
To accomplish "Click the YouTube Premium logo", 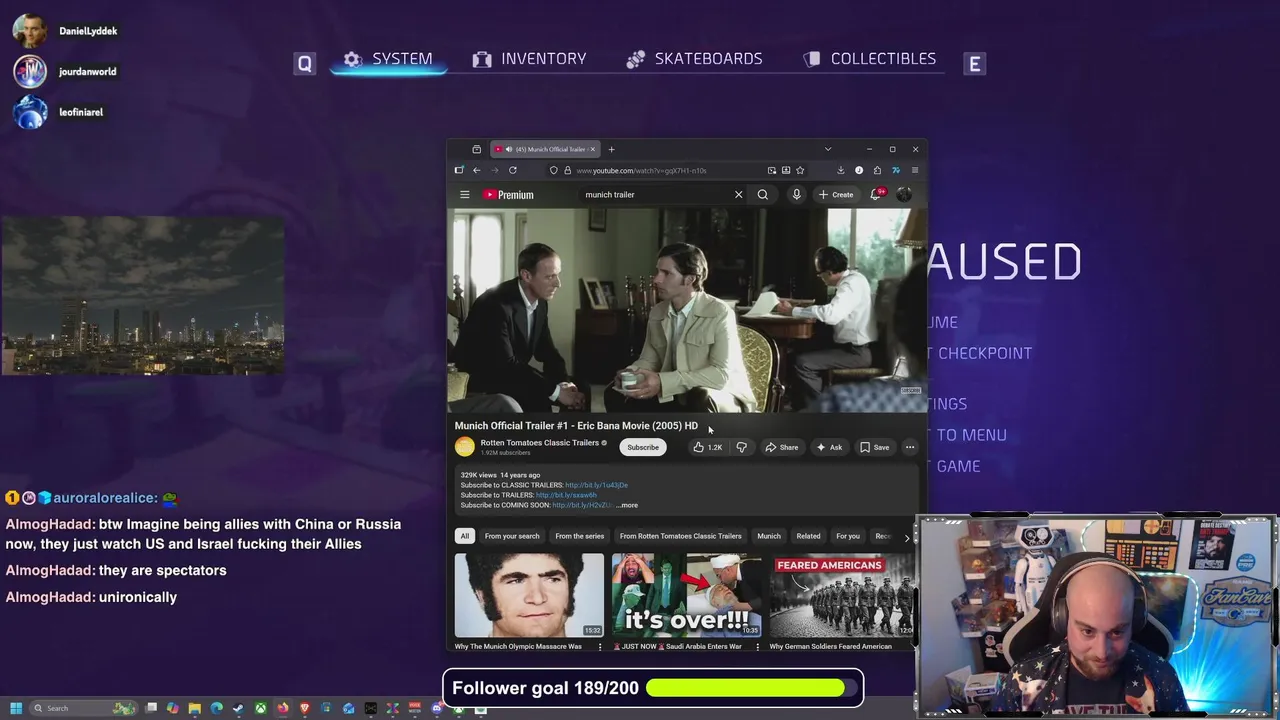I will click(509, 195).
